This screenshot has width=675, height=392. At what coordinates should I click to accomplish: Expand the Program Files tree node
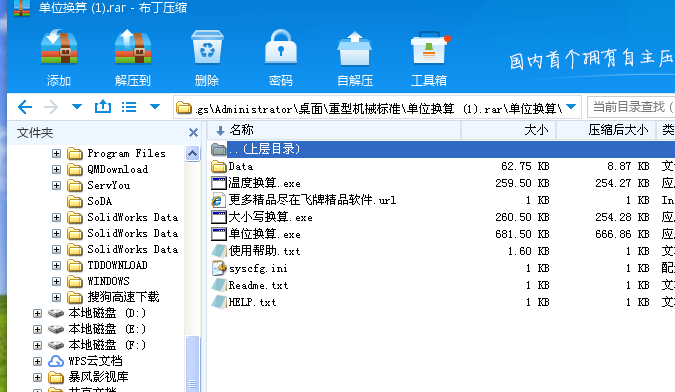point(56,154)
